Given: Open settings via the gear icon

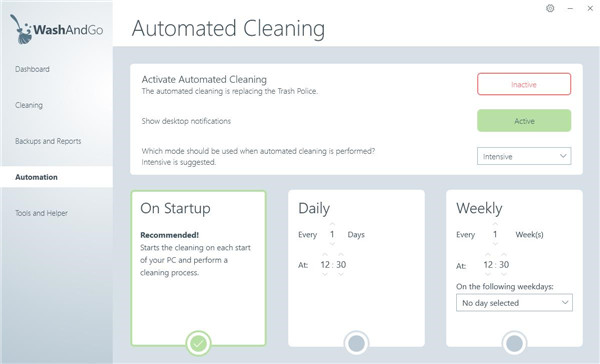Looking at the screenshot, I should click(x=550, y=8).
